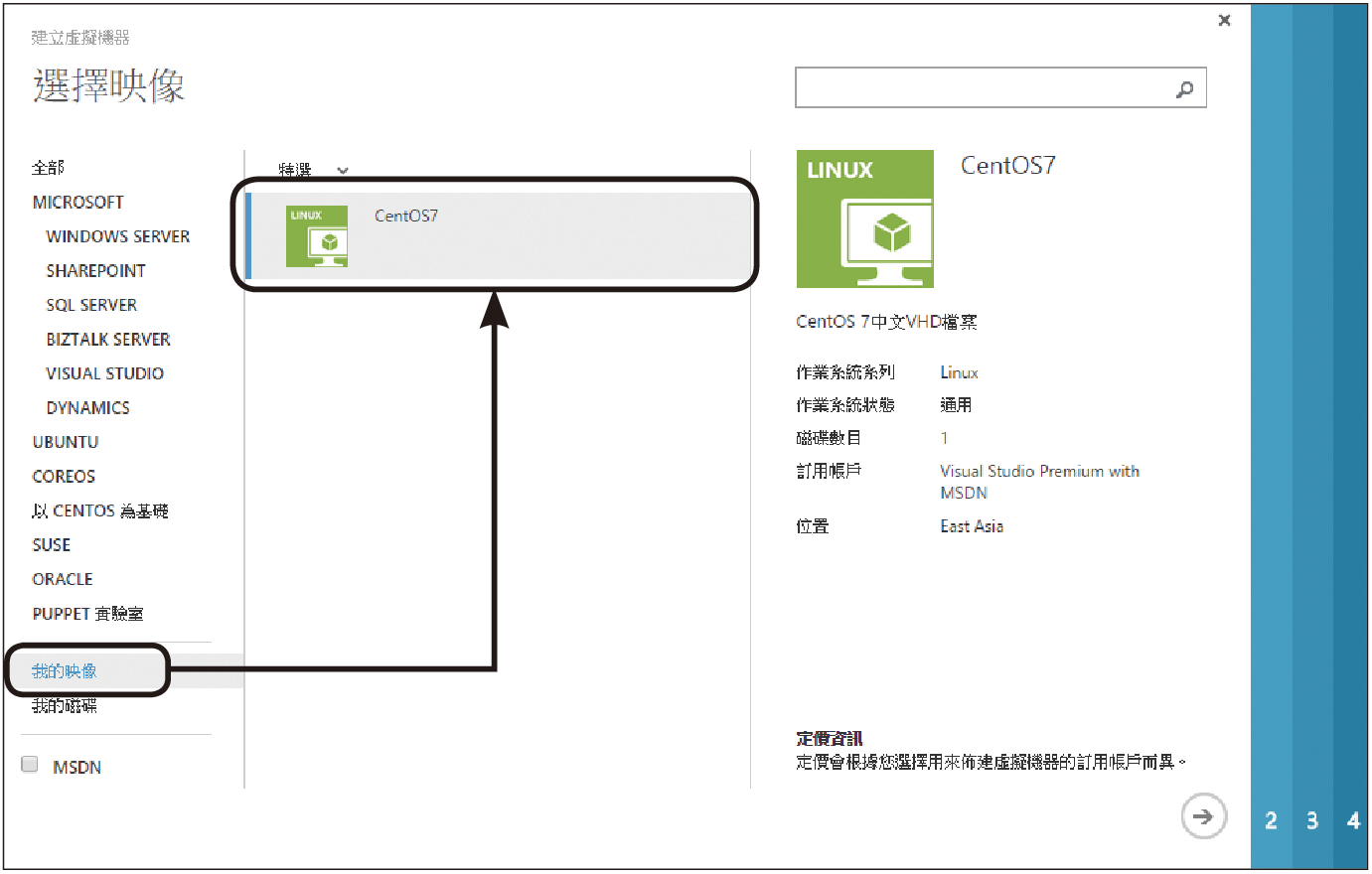Viewport: 1372px width, 874px height.
Task: Open the SUSE category
Action: (51, 544)
